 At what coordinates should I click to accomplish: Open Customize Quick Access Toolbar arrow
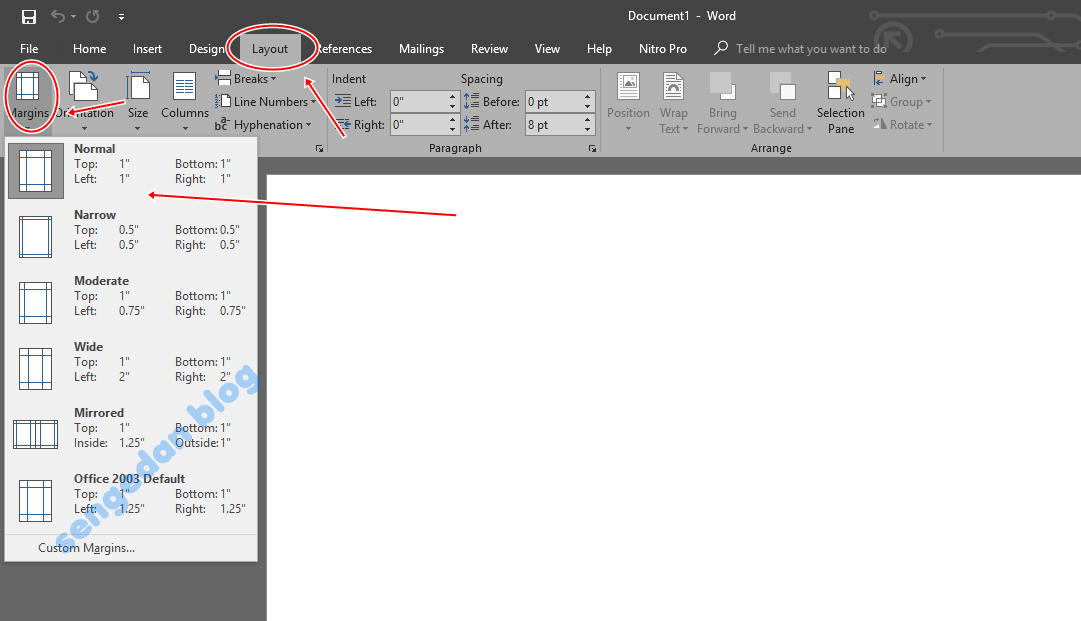[x=121, y=17]
